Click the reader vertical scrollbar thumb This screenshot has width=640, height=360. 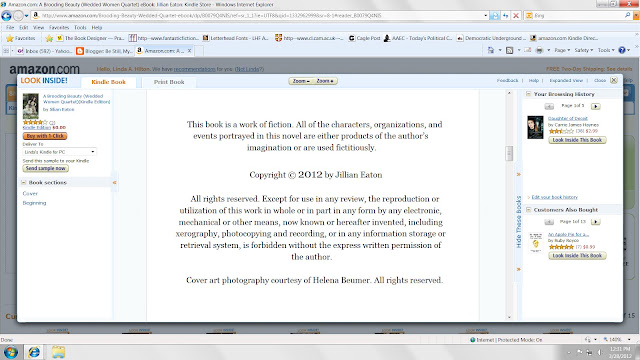tap(509, 153)
